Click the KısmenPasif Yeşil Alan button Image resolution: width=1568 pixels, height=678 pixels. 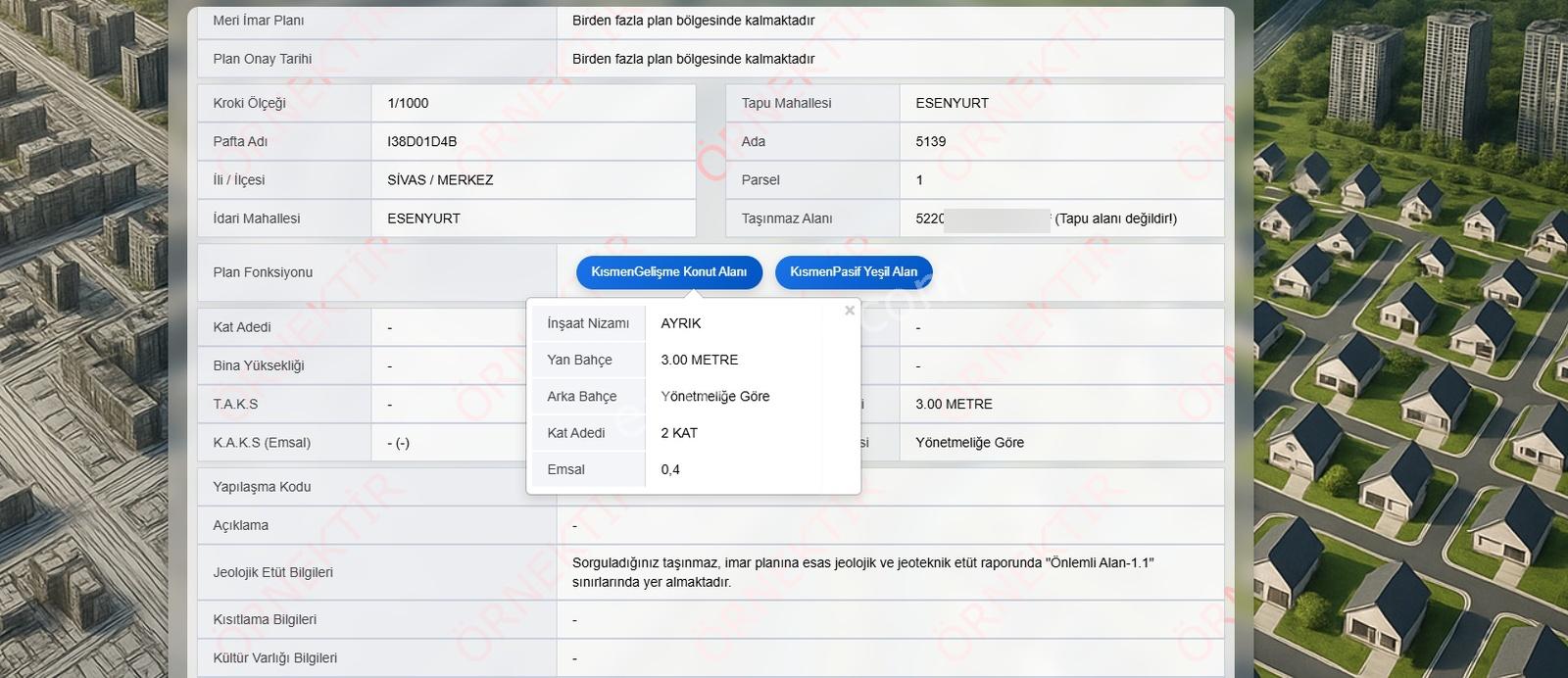point(854,271)
